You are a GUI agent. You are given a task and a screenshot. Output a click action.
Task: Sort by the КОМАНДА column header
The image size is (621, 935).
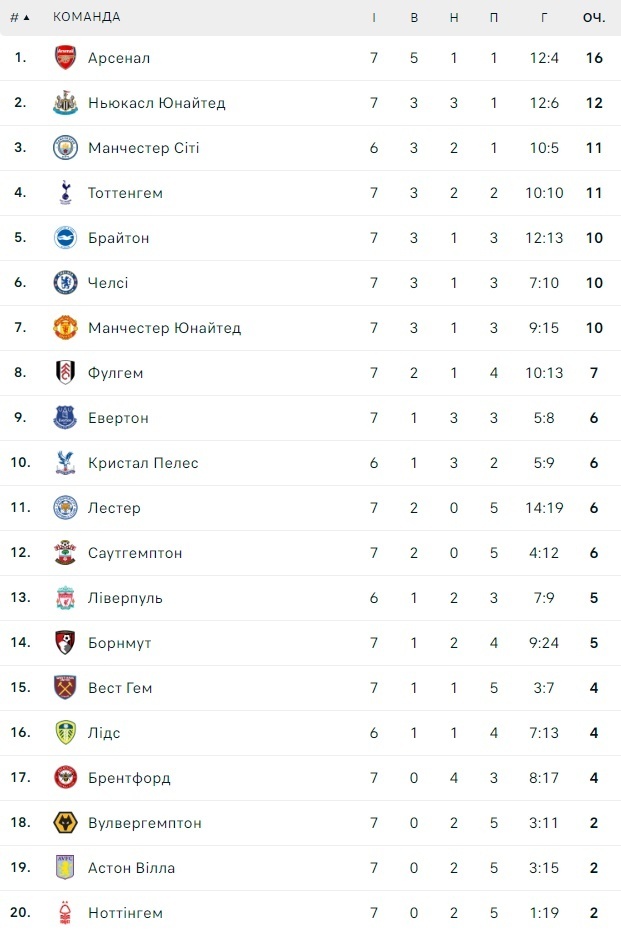click(x=86, y=17)
